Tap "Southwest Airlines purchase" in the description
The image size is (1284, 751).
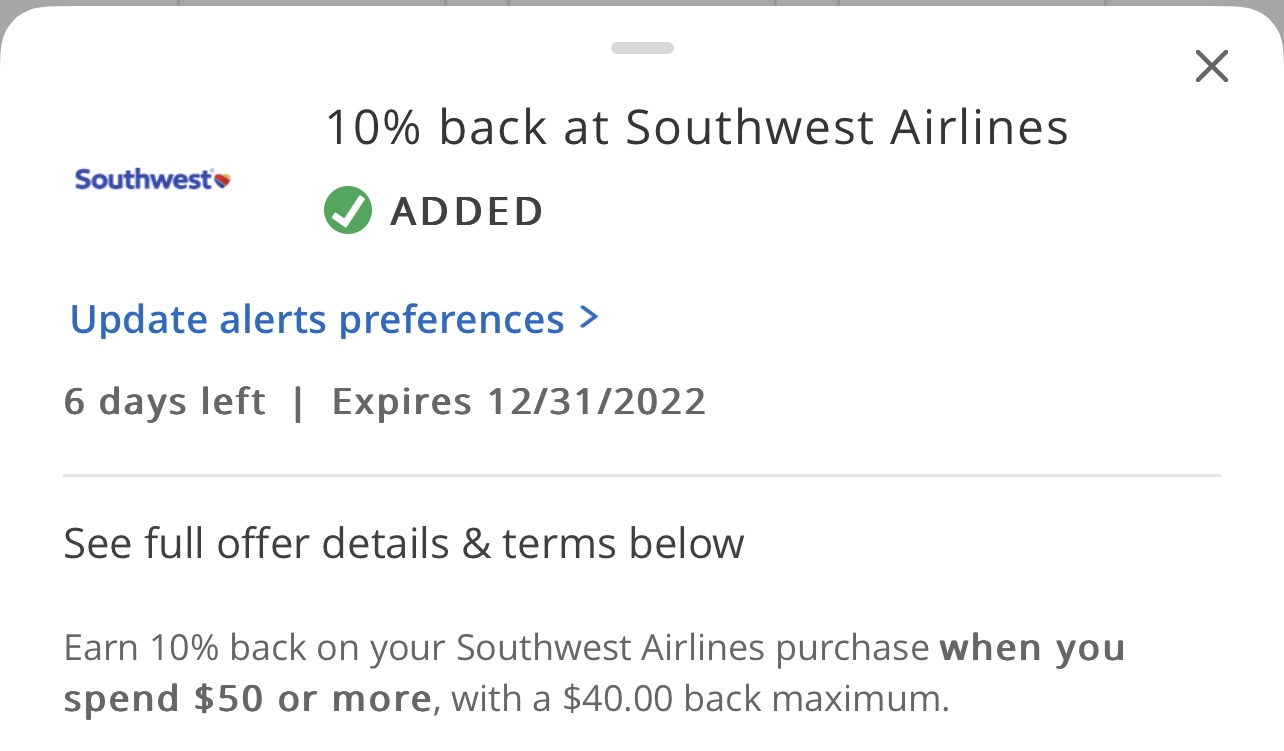click(693, 648)
